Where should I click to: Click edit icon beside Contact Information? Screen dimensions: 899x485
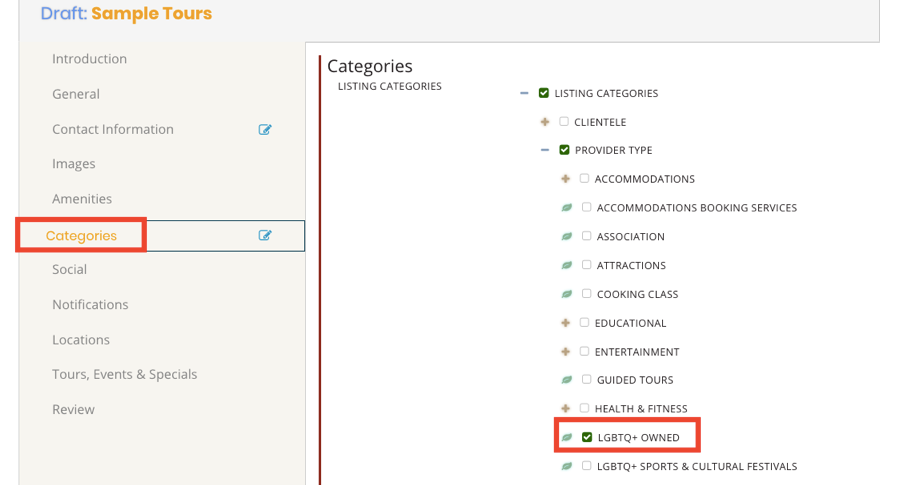click(x=265, y=130)
